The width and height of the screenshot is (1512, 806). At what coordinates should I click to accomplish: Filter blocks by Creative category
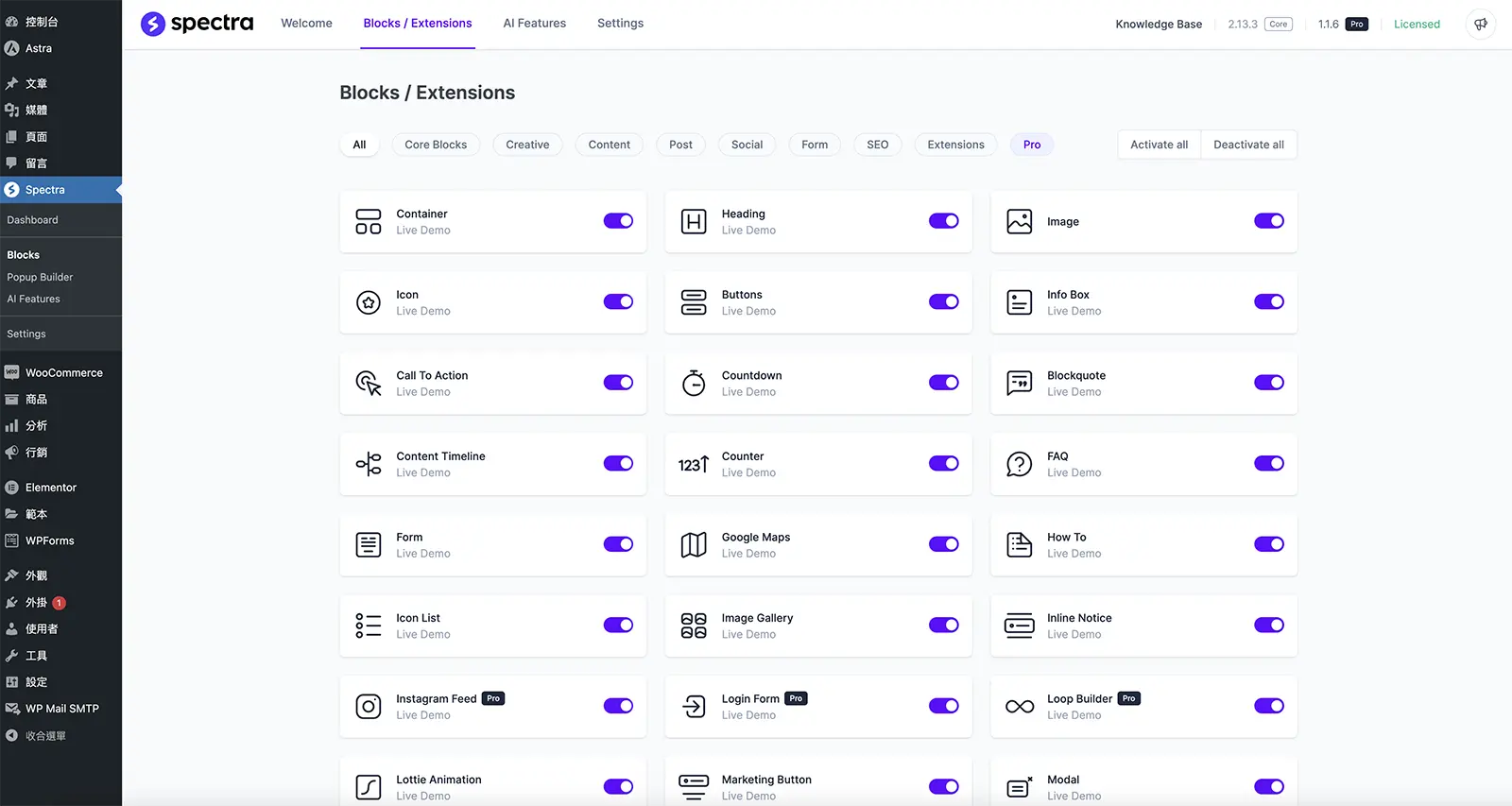pyautogui.click(x=527, y=145)
